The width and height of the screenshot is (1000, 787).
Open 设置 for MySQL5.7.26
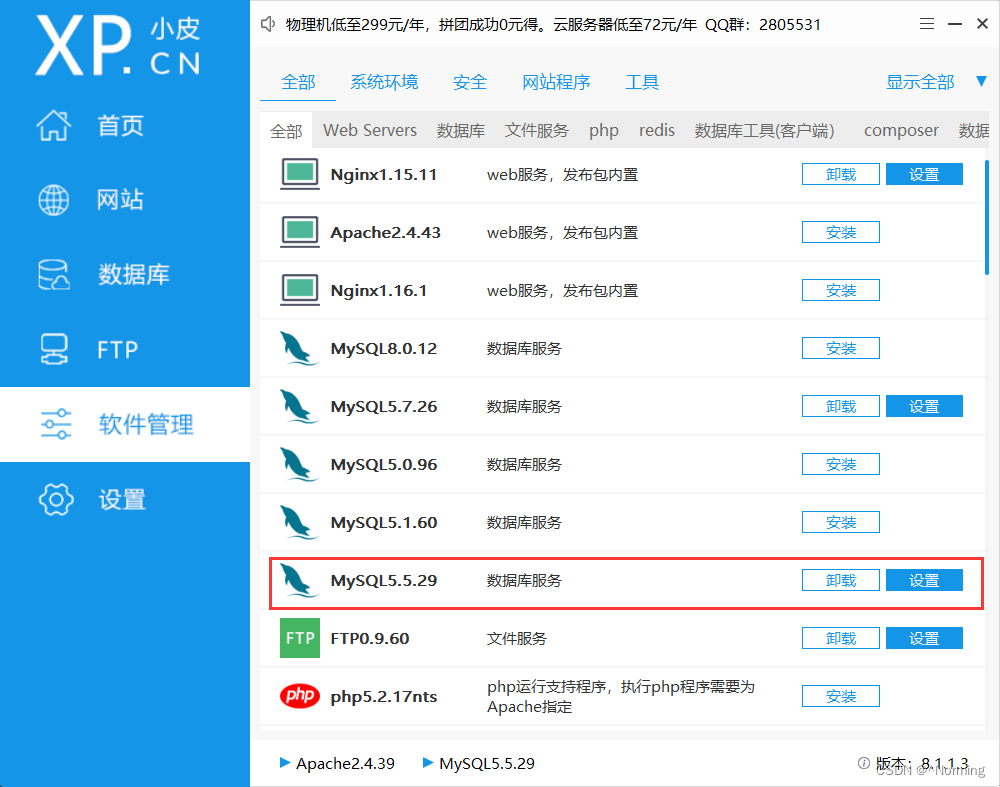(x=924, y=406)
